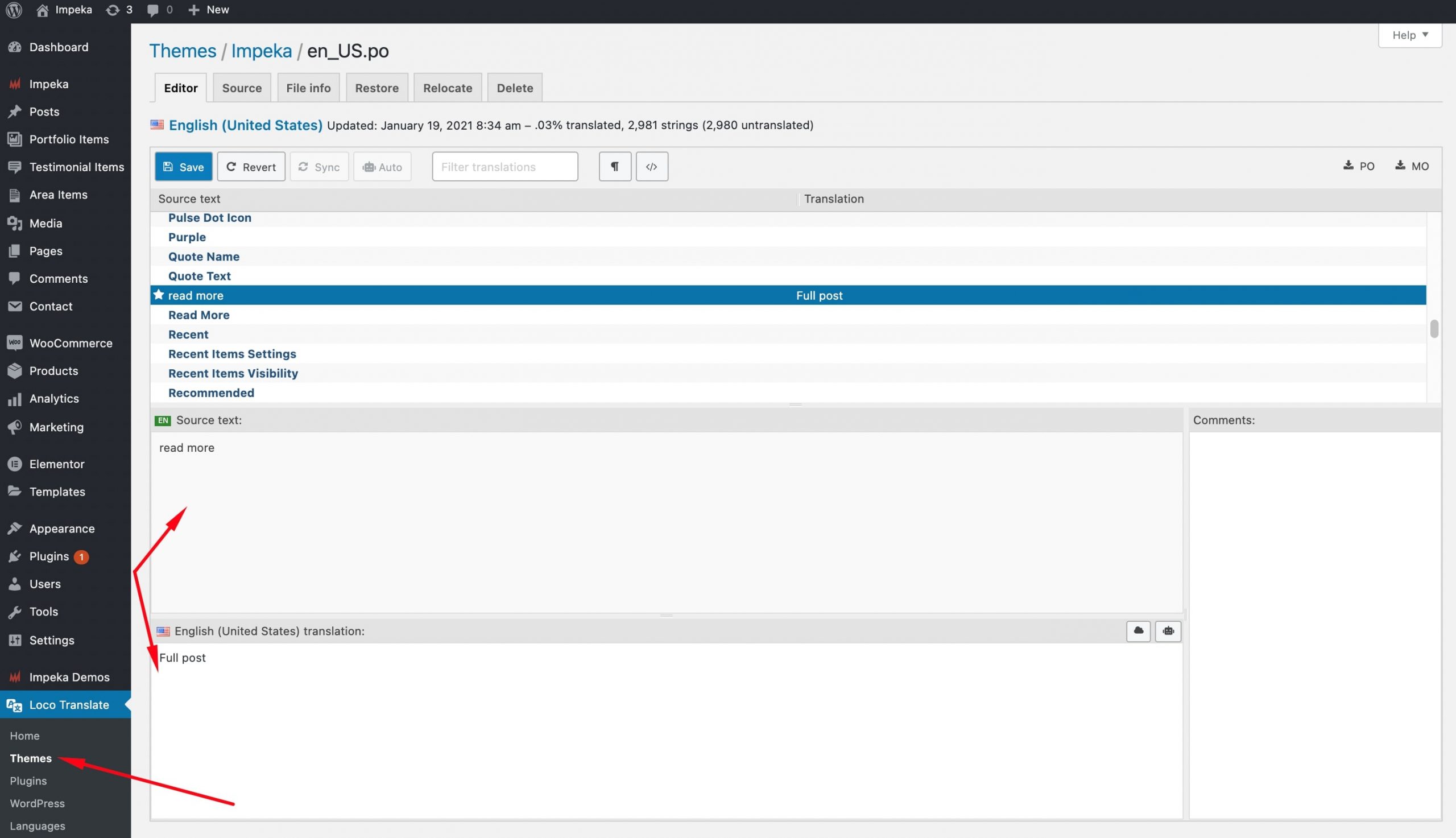
Task: Click the auto-translate robot icon
Action: point(1167,631)
